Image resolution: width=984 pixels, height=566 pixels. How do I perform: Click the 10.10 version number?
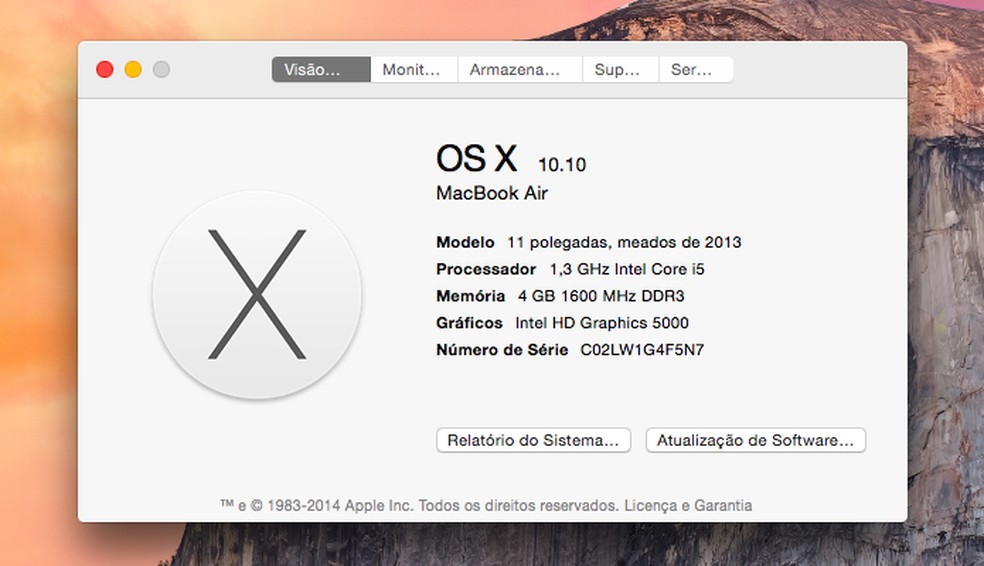(x=562, y=164)
